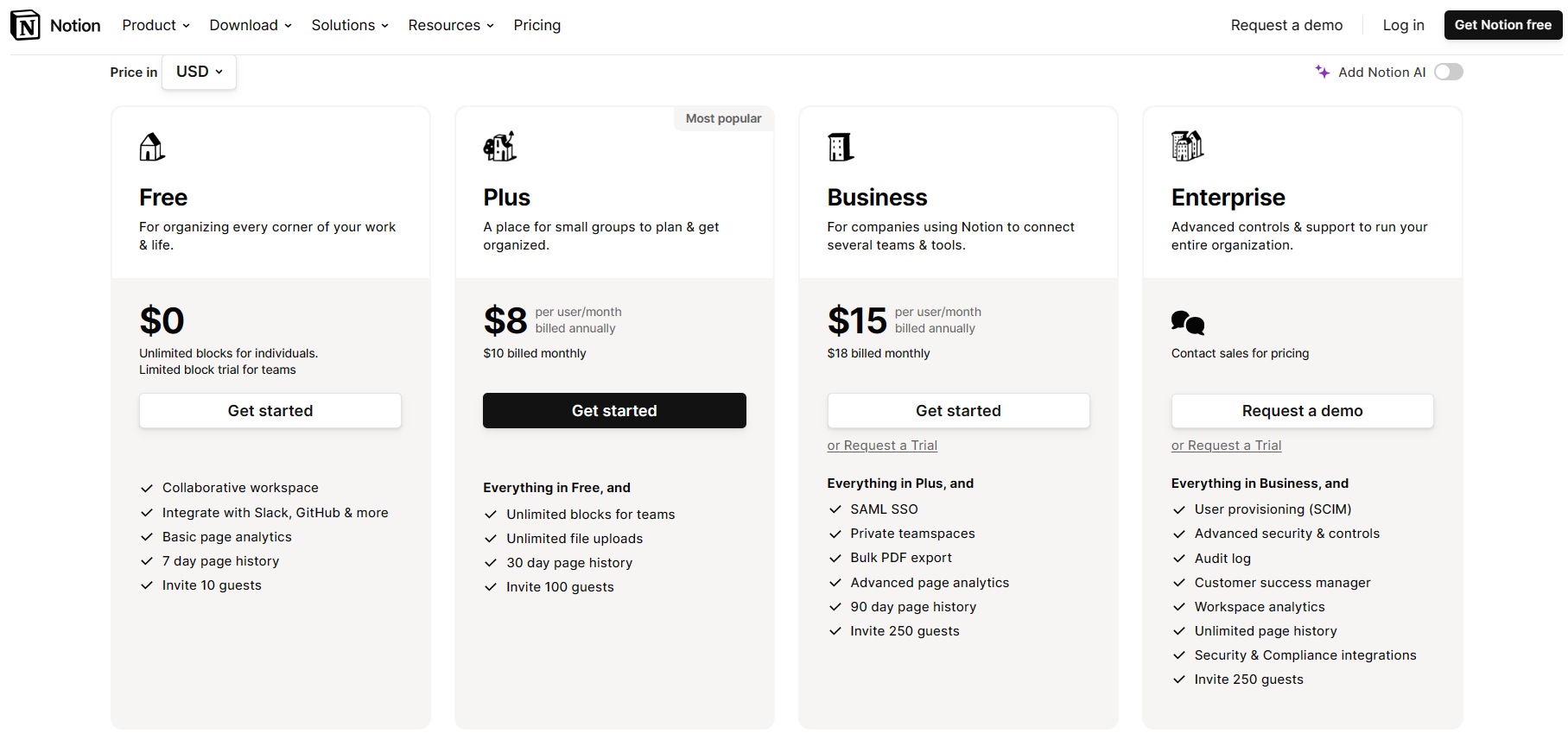
Task: Open the Resources menu
Action: point(451,25)
